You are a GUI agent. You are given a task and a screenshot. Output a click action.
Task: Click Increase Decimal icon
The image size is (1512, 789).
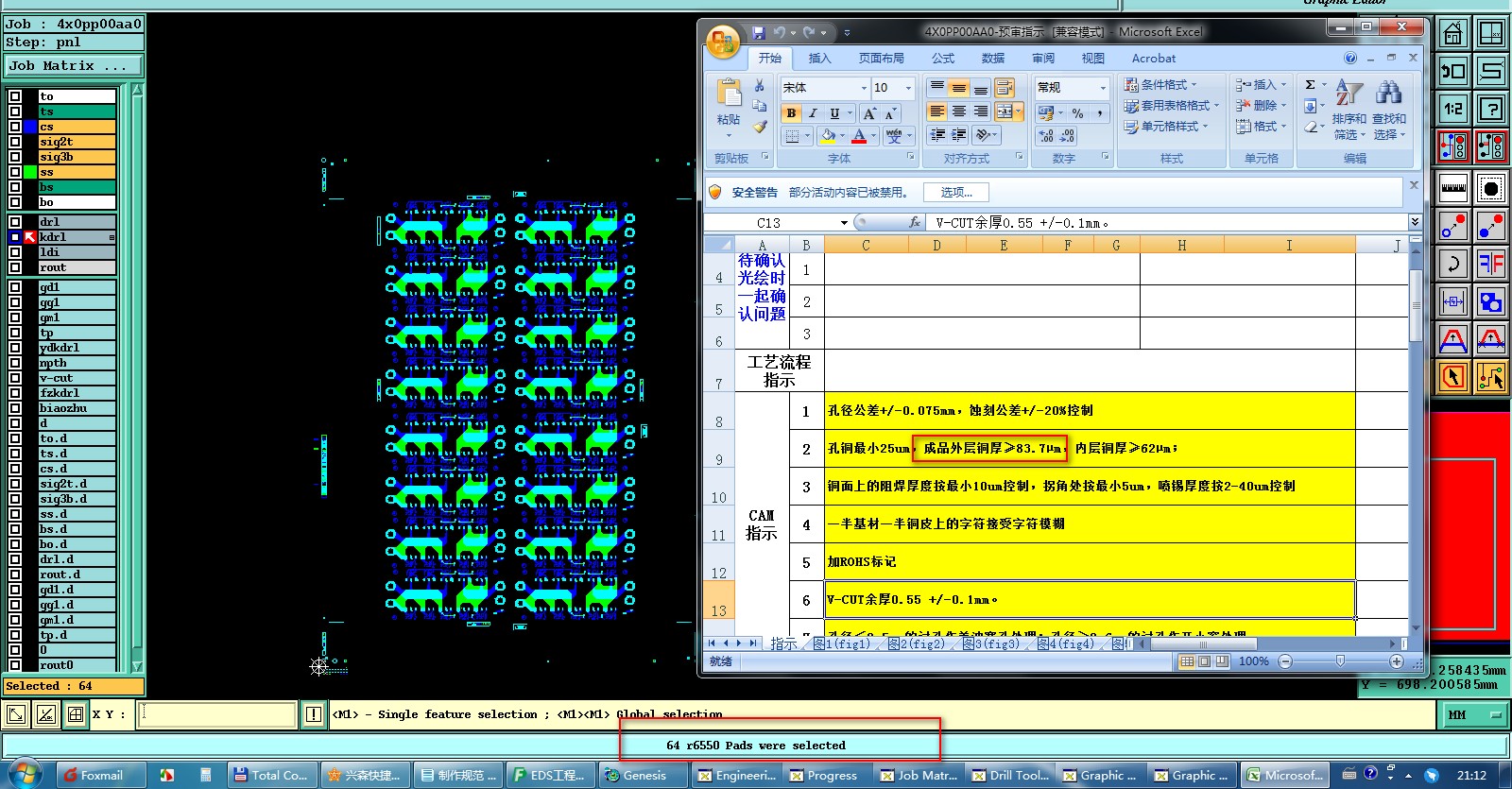coord(1046,136)
